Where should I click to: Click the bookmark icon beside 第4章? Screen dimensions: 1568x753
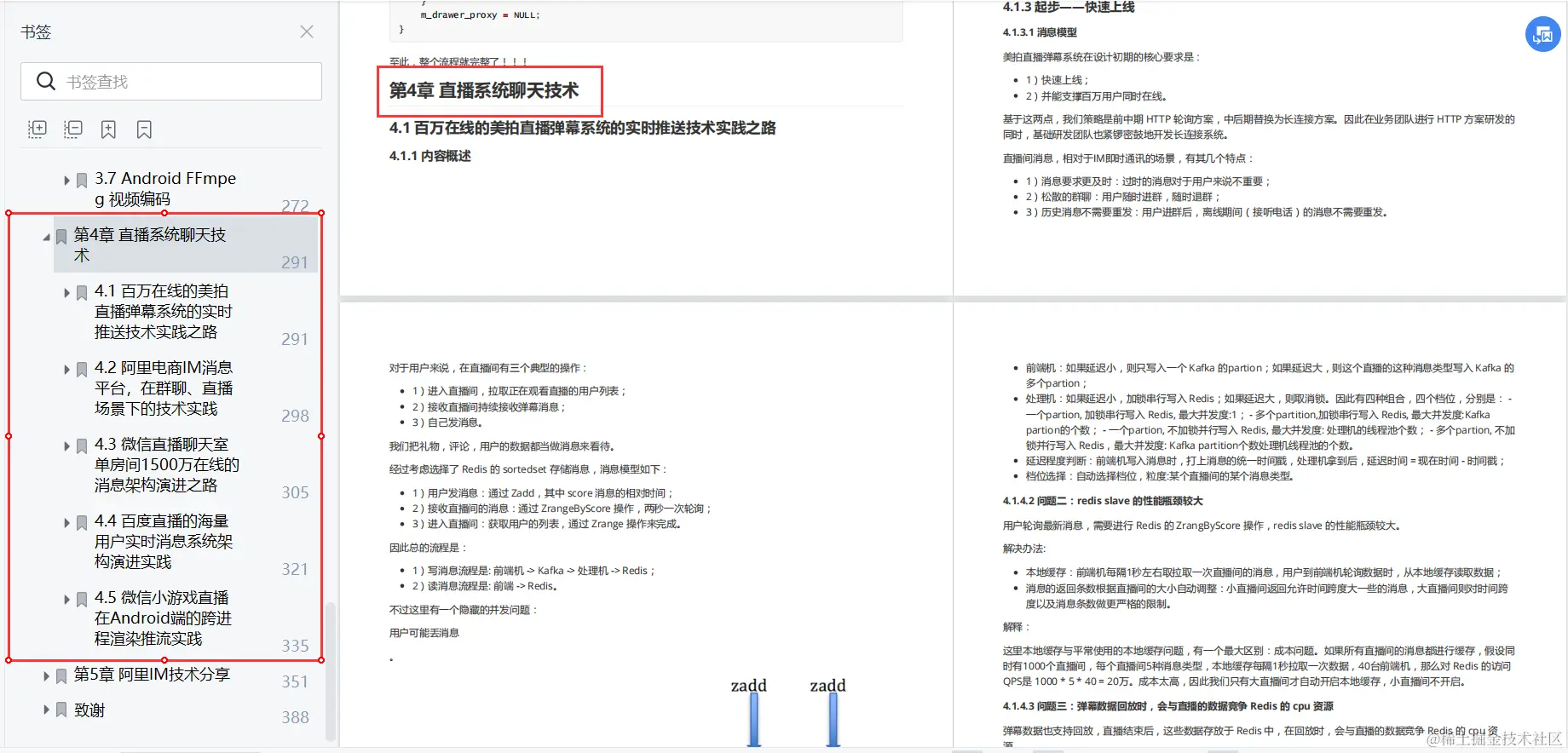pos(61,237)
